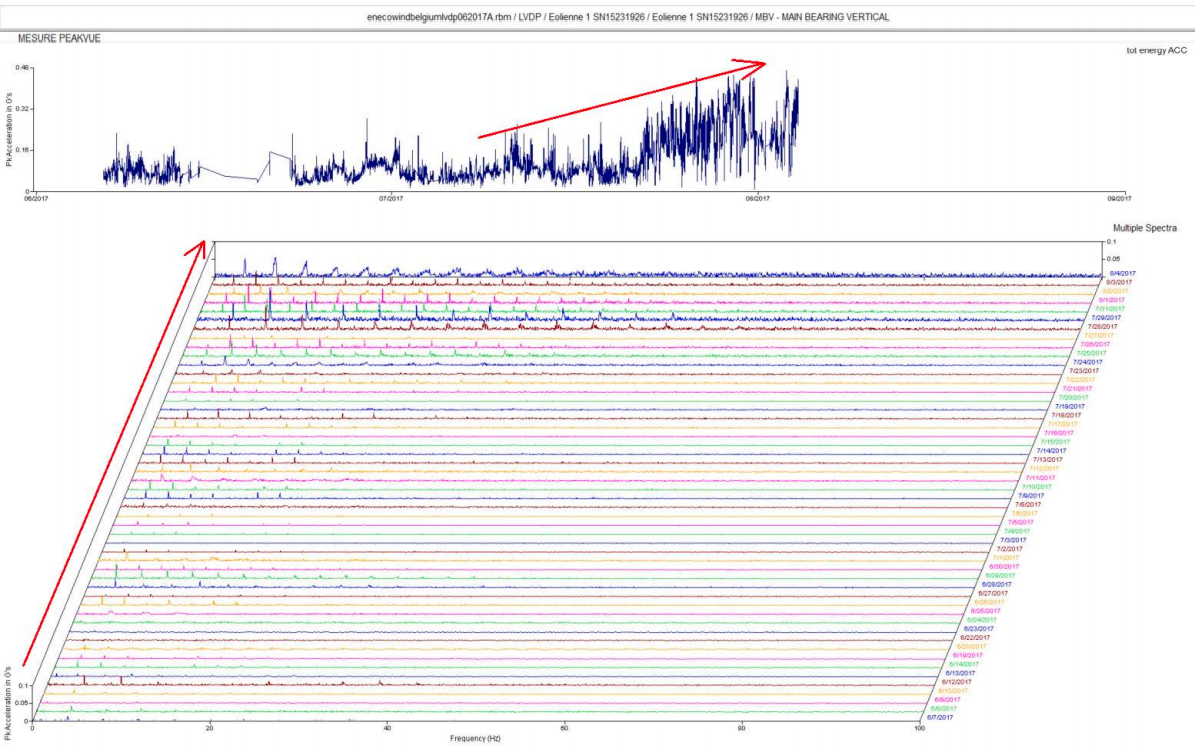Click the 'Frequency (Hz)' axis title
Screen dimensions: 1196x747
coord(477,739)
